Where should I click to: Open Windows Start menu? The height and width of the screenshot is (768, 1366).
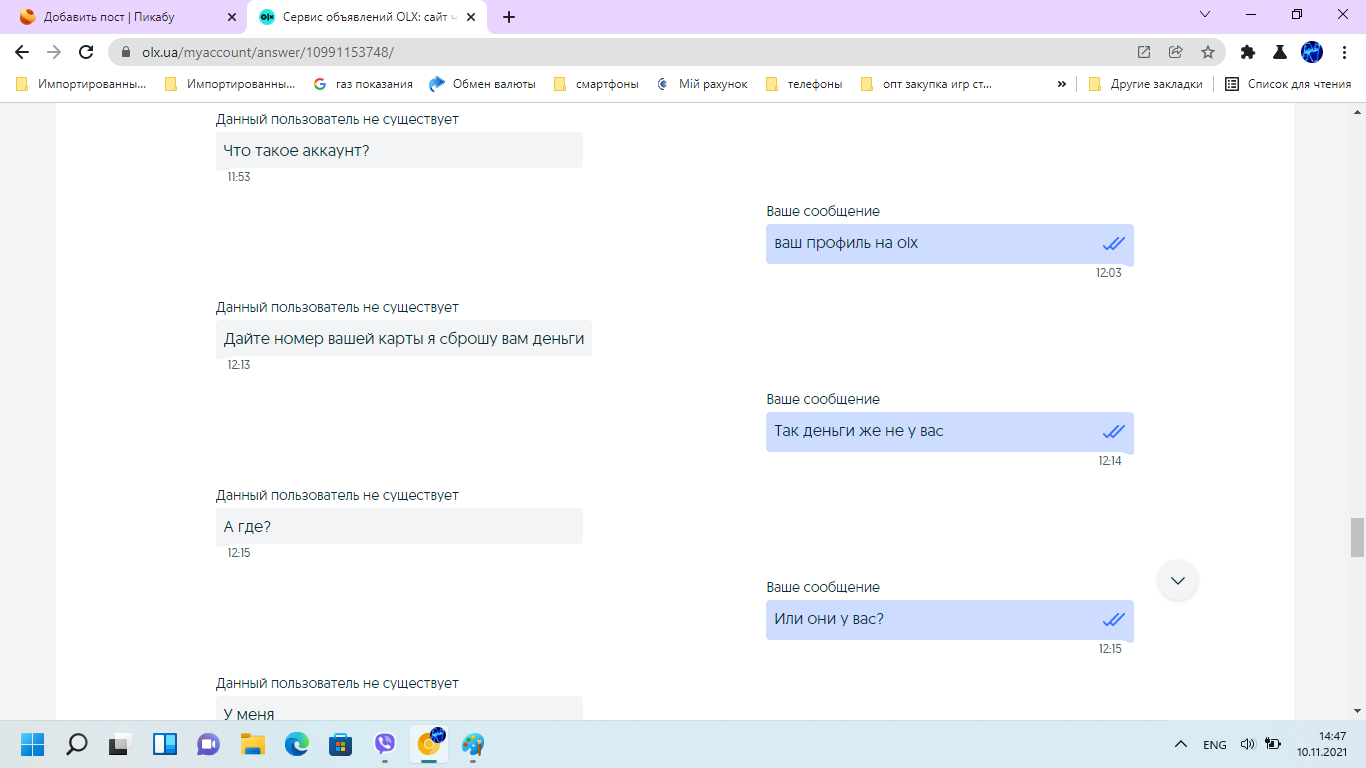click(33, 744)
